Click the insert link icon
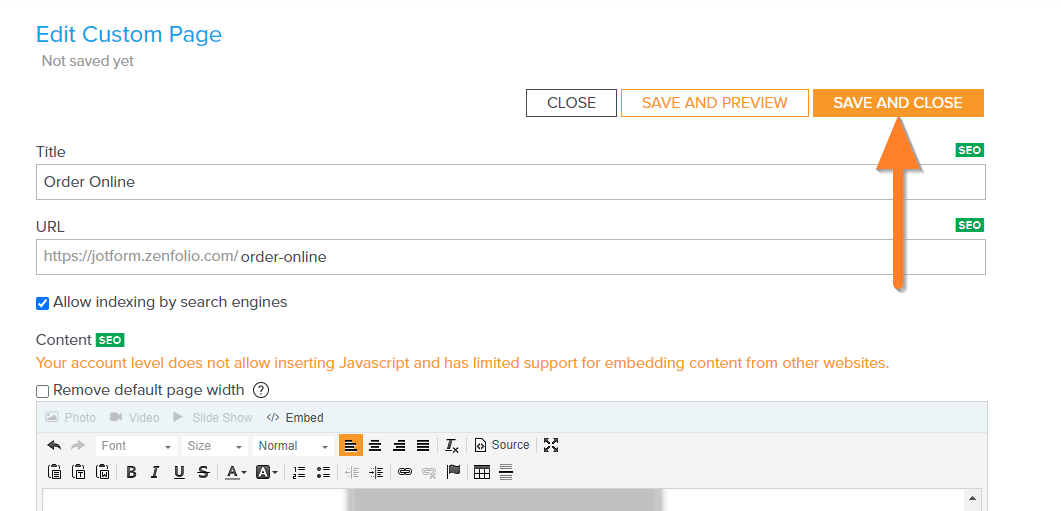 (x=405, y=472)
